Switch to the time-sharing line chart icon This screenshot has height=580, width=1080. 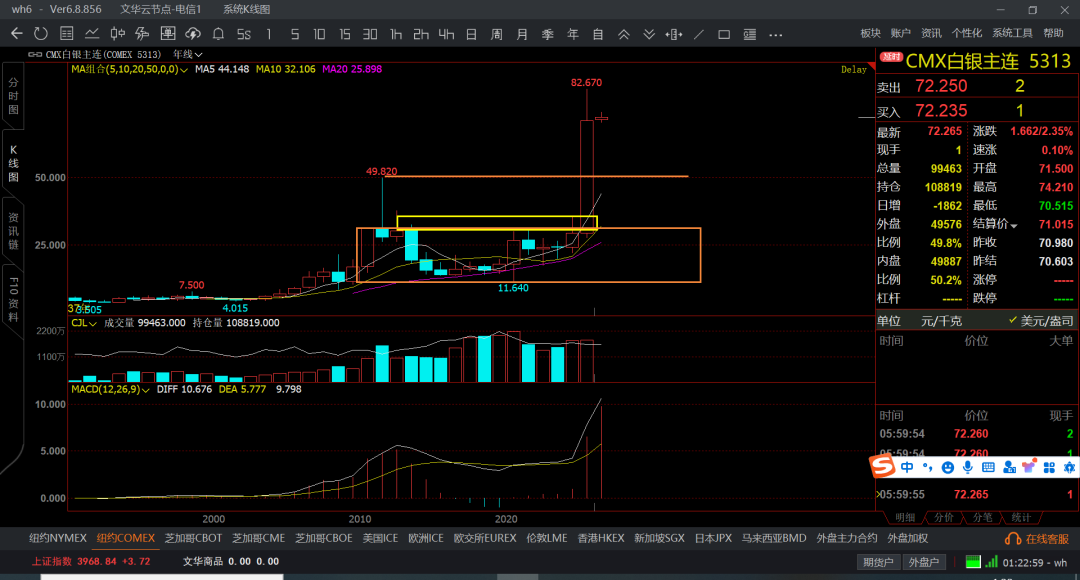pos(92,34)
